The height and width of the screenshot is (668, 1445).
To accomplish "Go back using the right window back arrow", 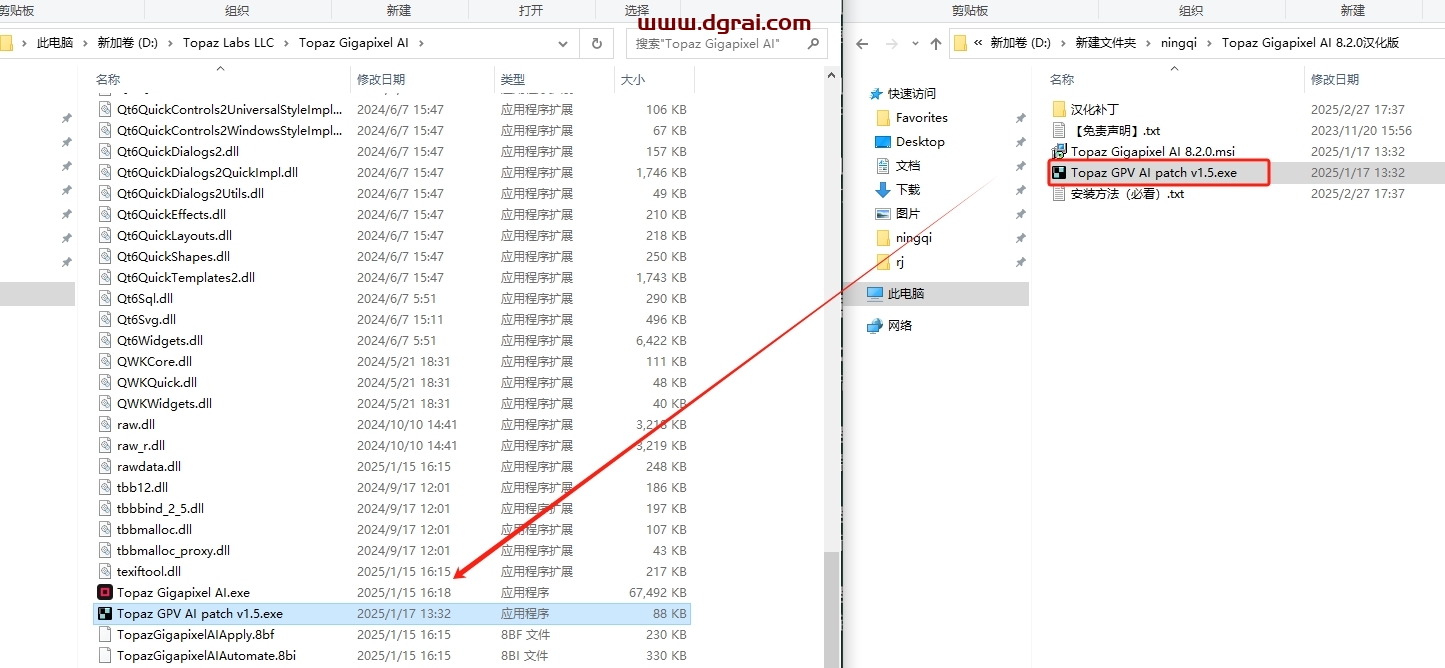I will 863,44.
